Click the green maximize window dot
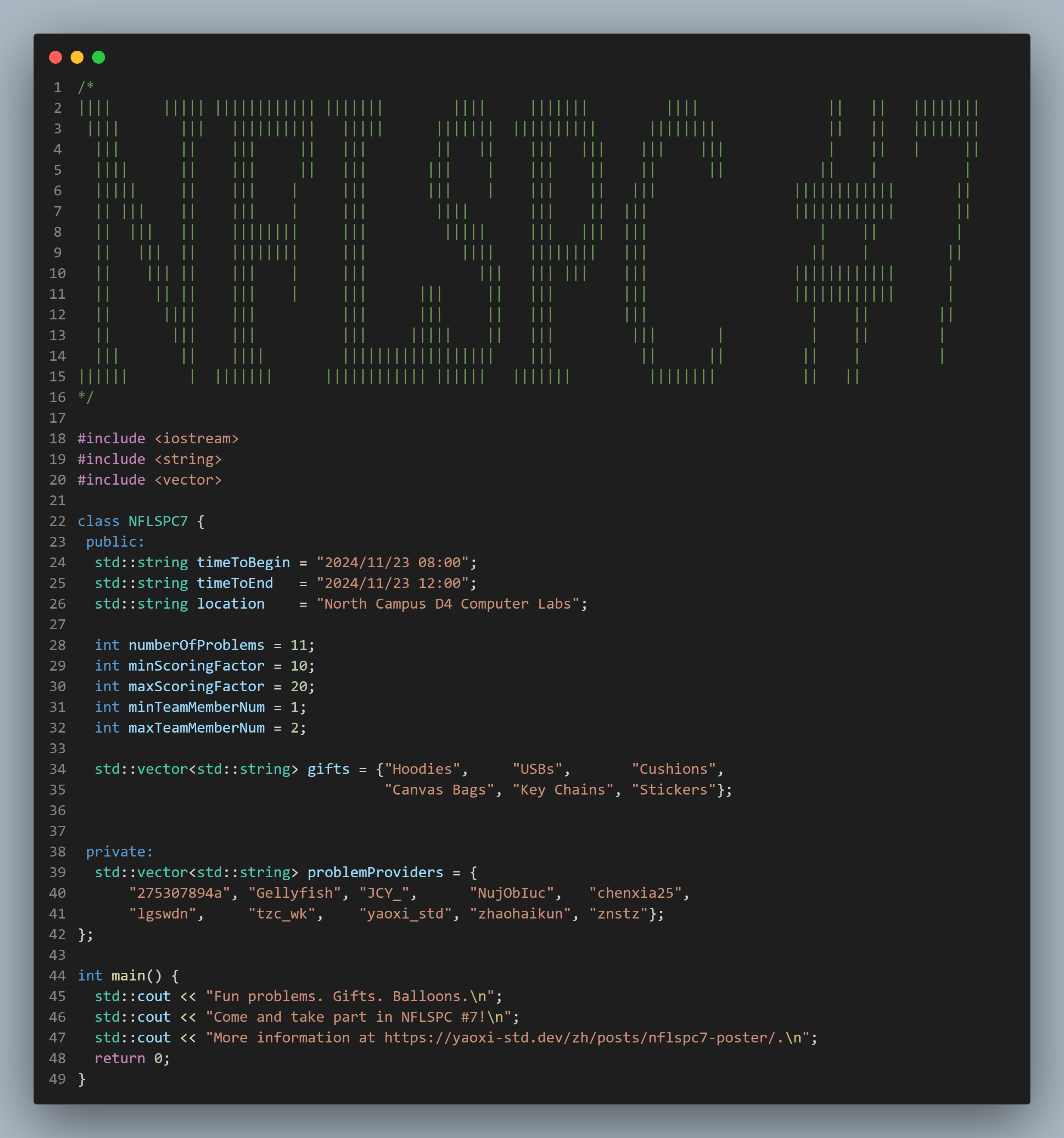Viewport: 1064px width, 1138px height. click(99, 57)
